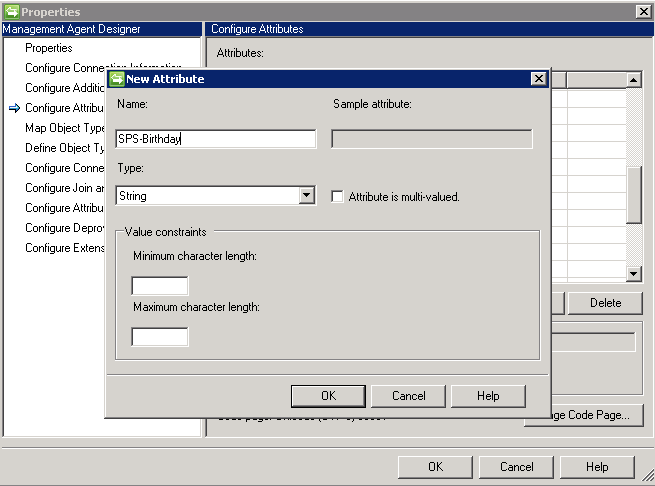Click Cancel in the Properties window

(516, 467)
